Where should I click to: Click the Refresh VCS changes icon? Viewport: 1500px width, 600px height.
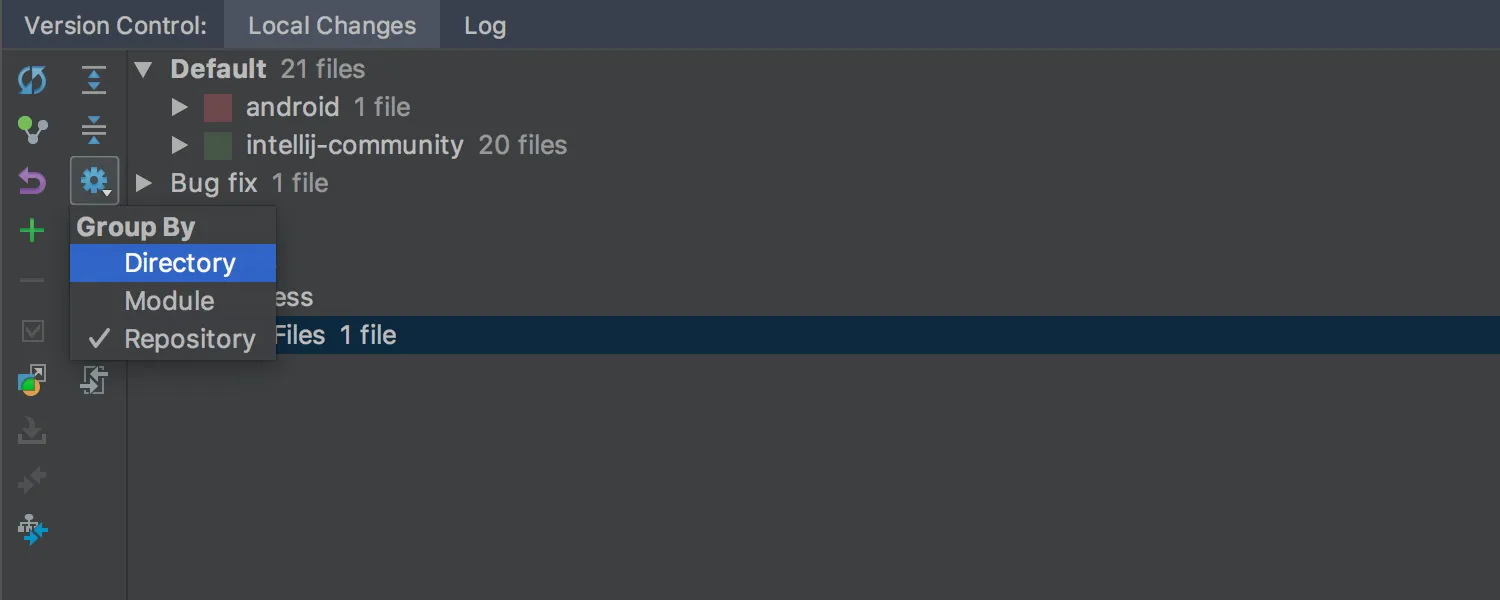[x=32, y=80]
